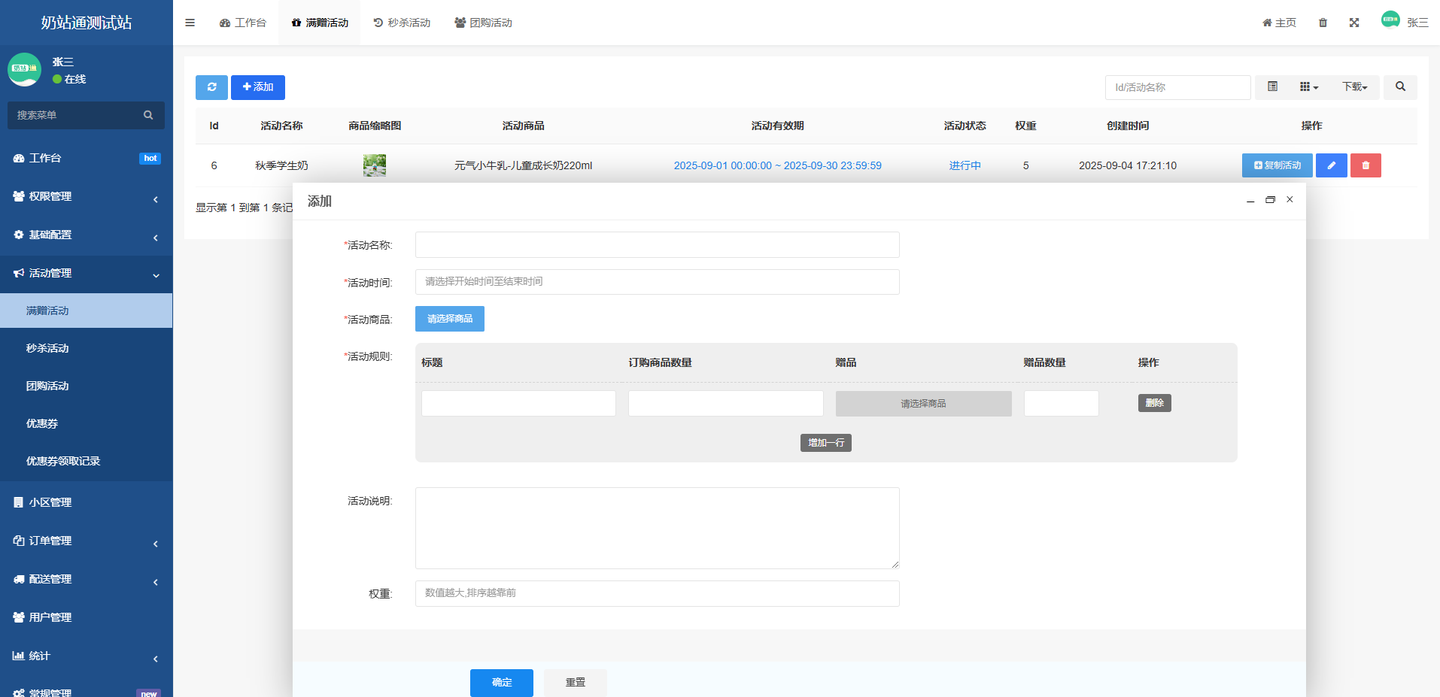
Task: Click the 复制活动 button
Action: pyautogui.click(x=1277, y=166)
